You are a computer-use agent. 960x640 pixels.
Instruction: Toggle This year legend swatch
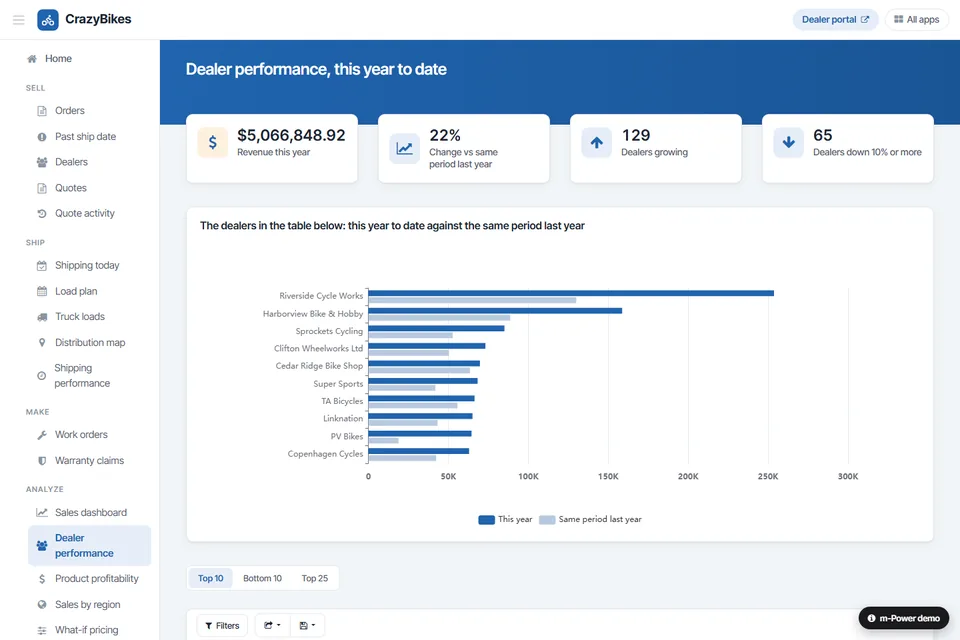[487, 520]
